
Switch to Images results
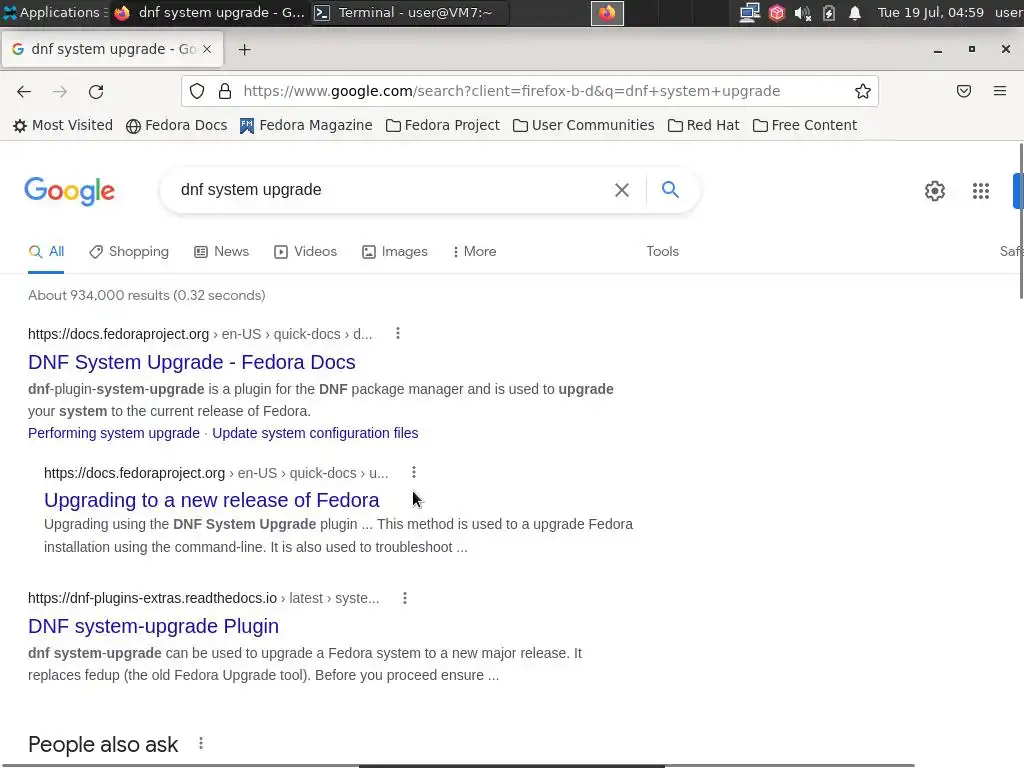[394, 251]
